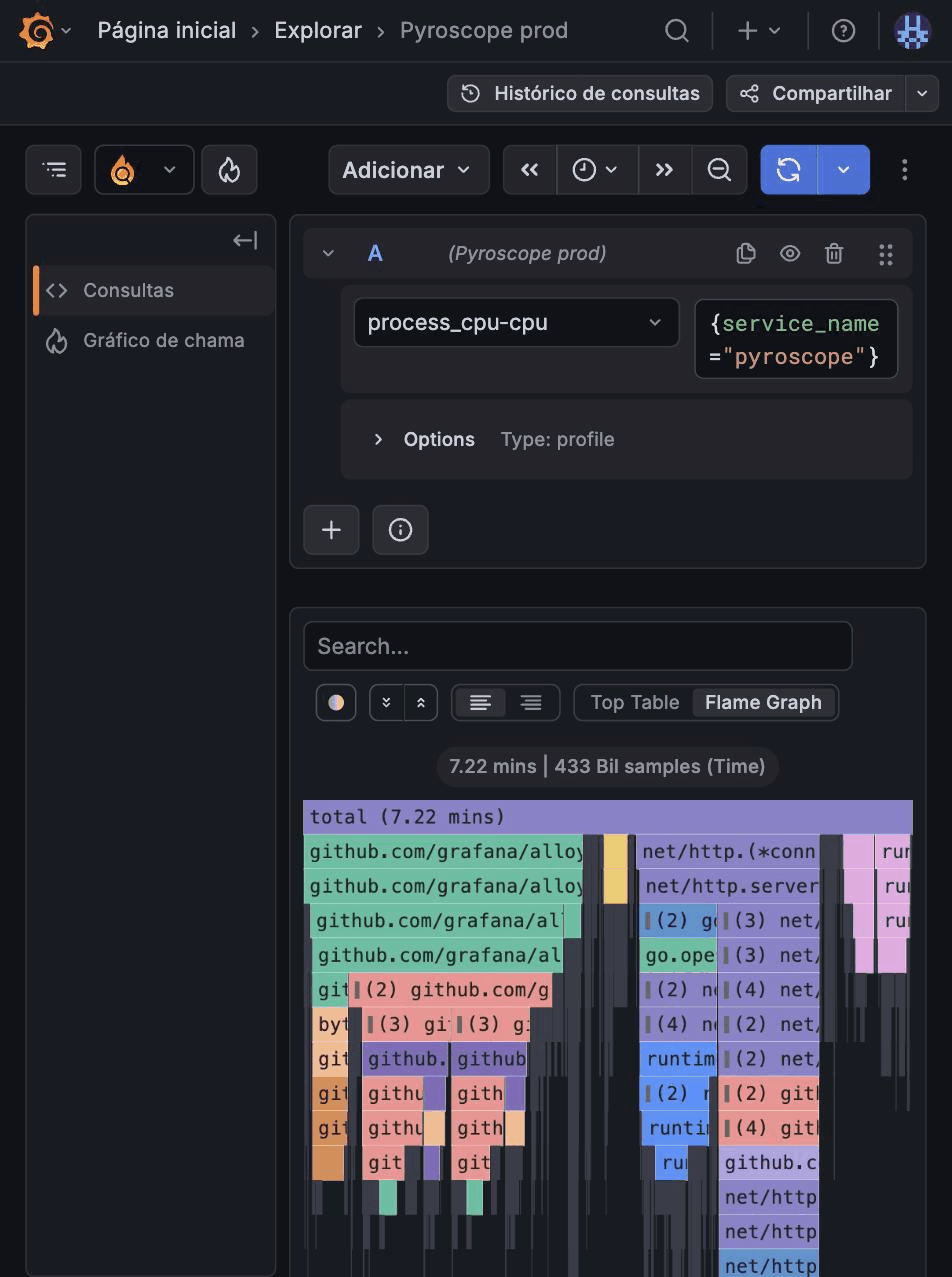
Task: Switch to Top Table view
Action: point(635,703)
